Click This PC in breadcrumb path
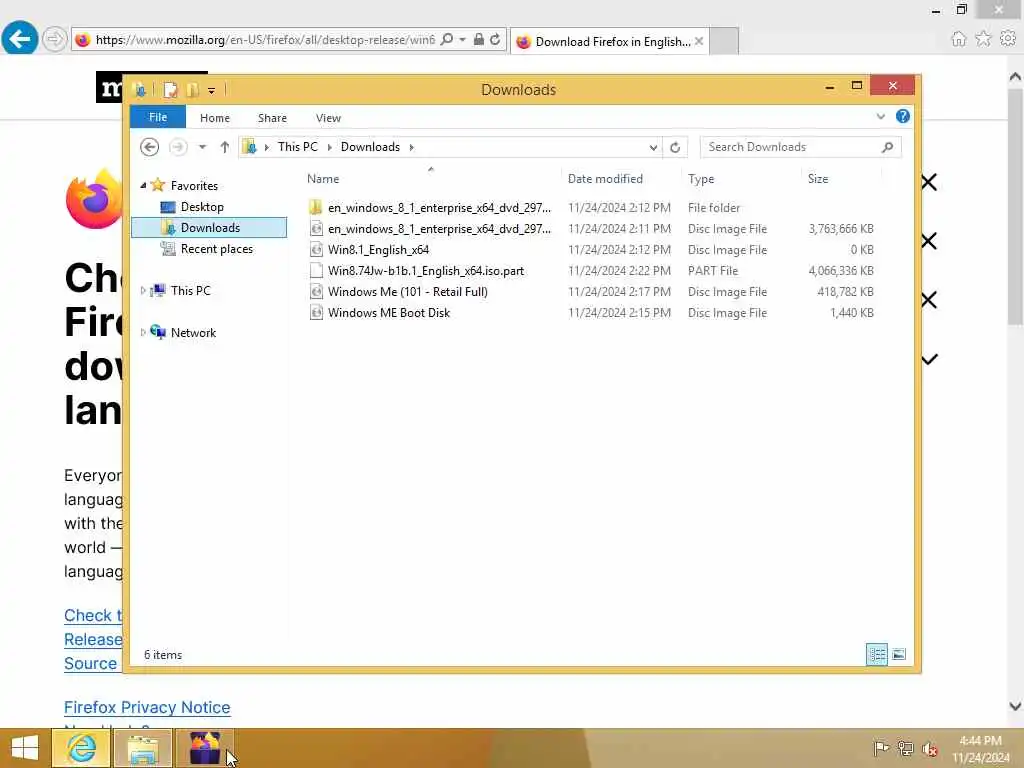1024x768 pixels. tap(298, 147)
